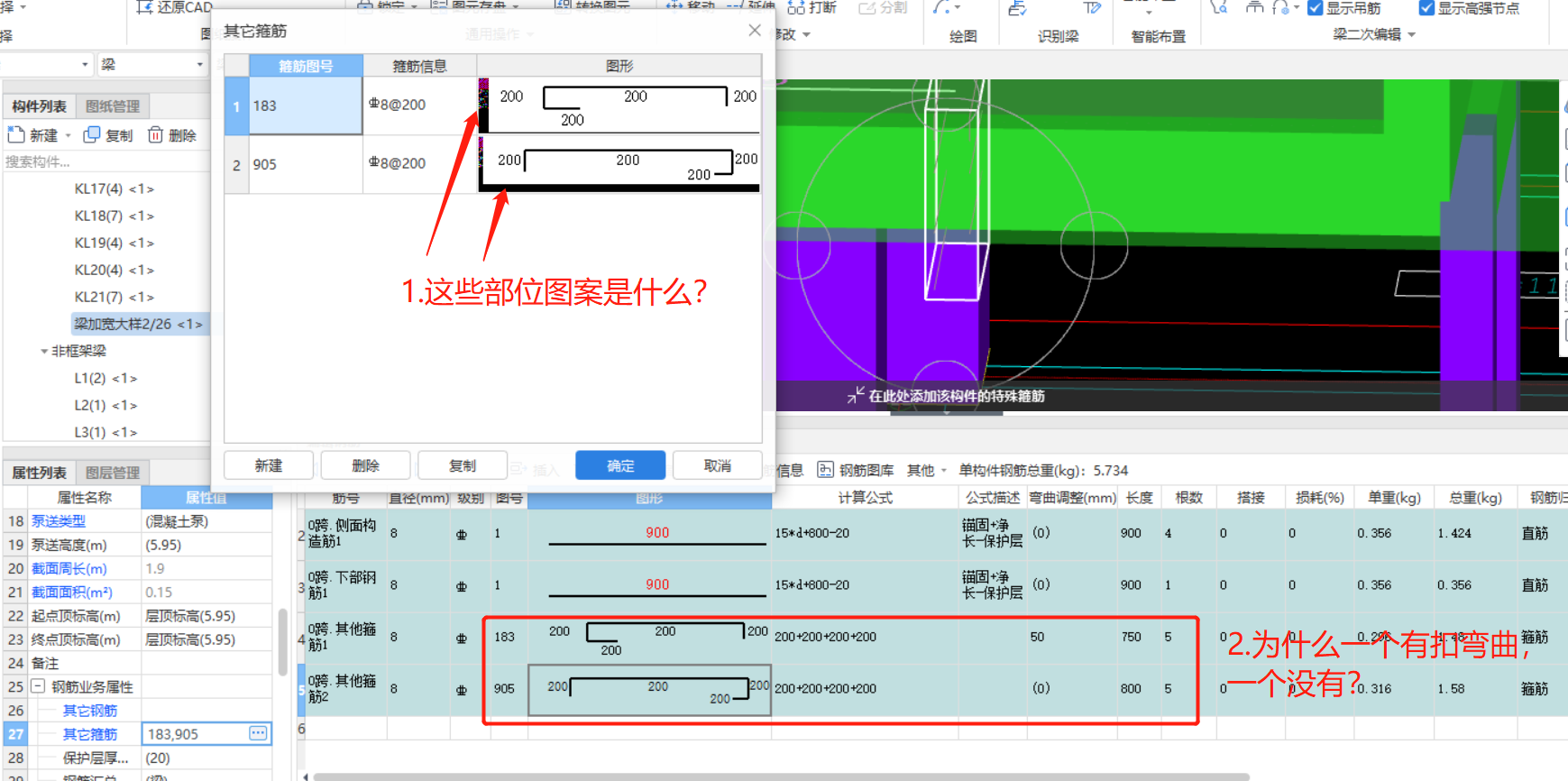Click the 钢筋图库 icon in the lower panel
Image resolution: width=1568 pixels, height=781 pixels.
pyautogui.click(x=825, y=470)
